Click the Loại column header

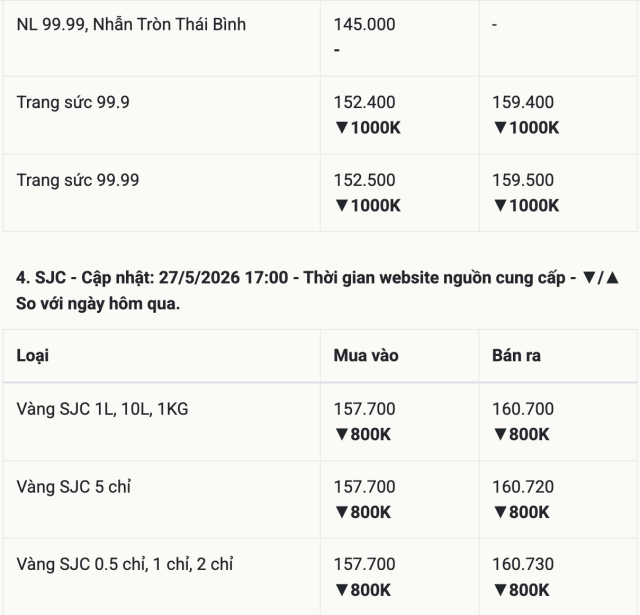point(33,355)
